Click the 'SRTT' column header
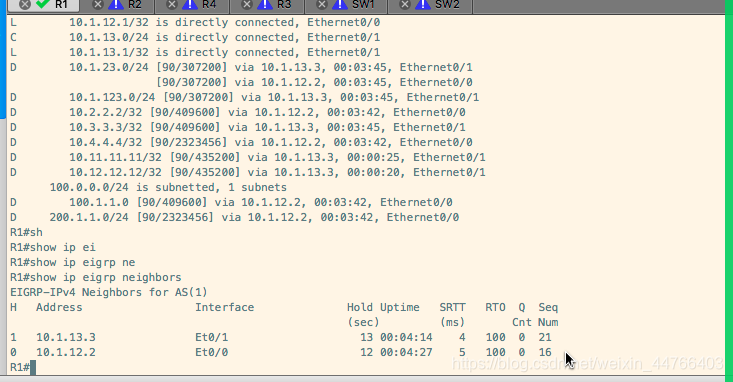733x382 pixels. click(453, 307)
